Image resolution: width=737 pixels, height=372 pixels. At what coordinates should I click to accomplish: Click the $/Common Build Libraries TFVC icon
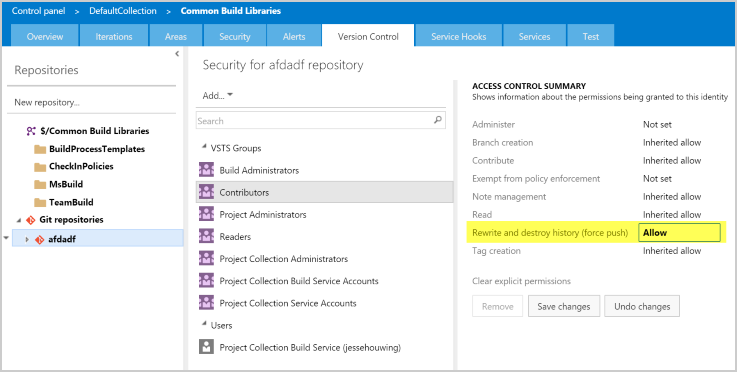[x=31, y=131]
